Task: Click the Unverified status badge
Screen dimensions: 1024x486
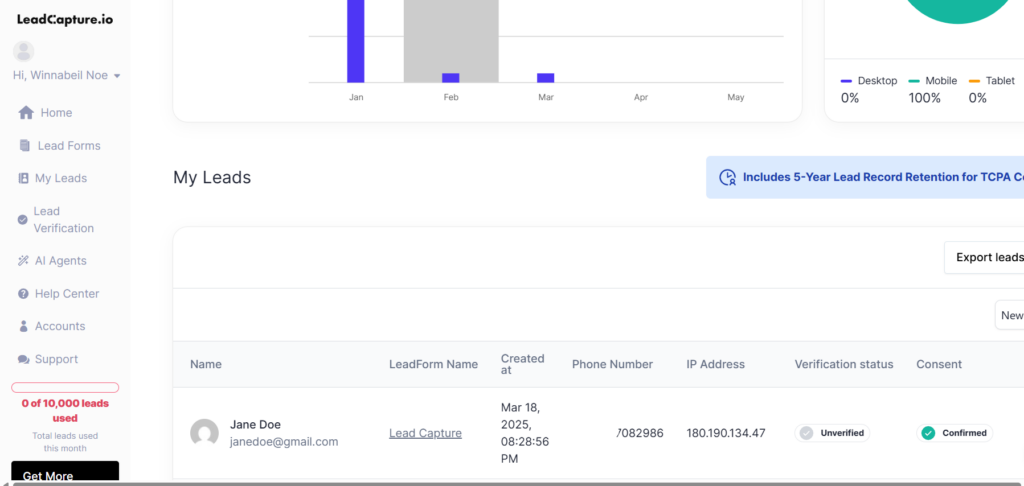Action: (x=832, y=433)
